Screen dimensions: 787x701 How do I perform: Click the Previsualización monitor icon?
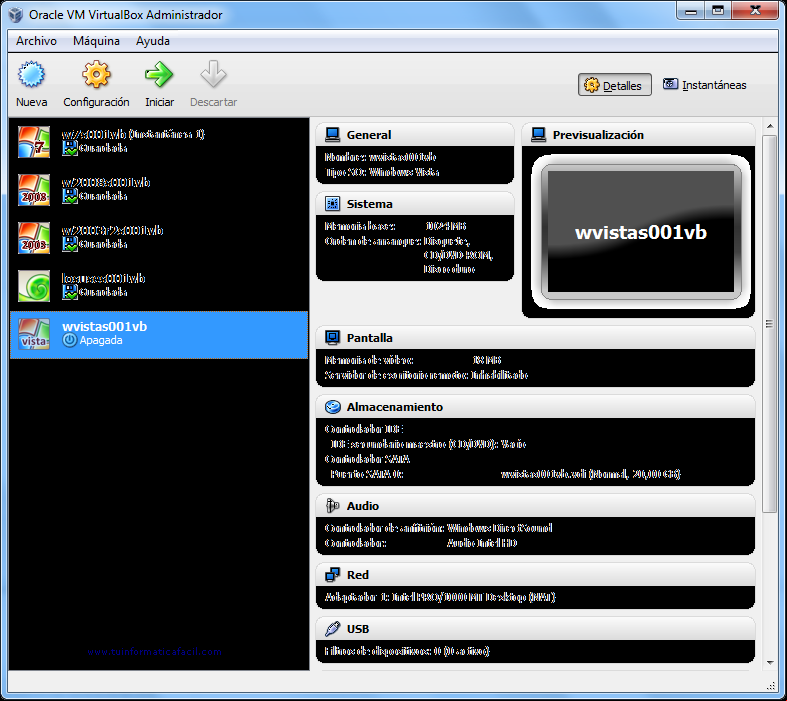539,134
